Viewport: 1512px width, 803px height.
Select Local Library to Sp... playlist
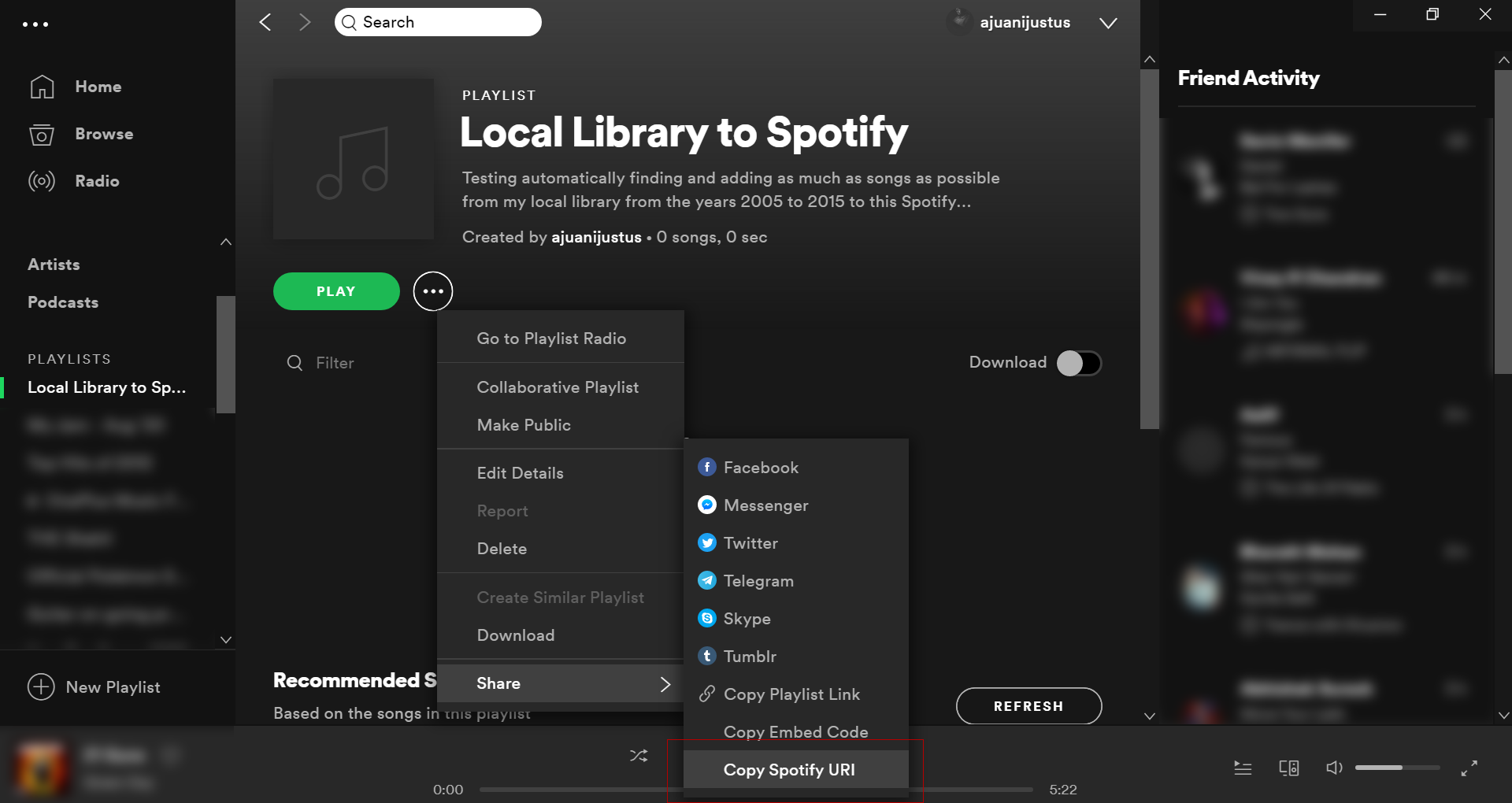(107, 387)
